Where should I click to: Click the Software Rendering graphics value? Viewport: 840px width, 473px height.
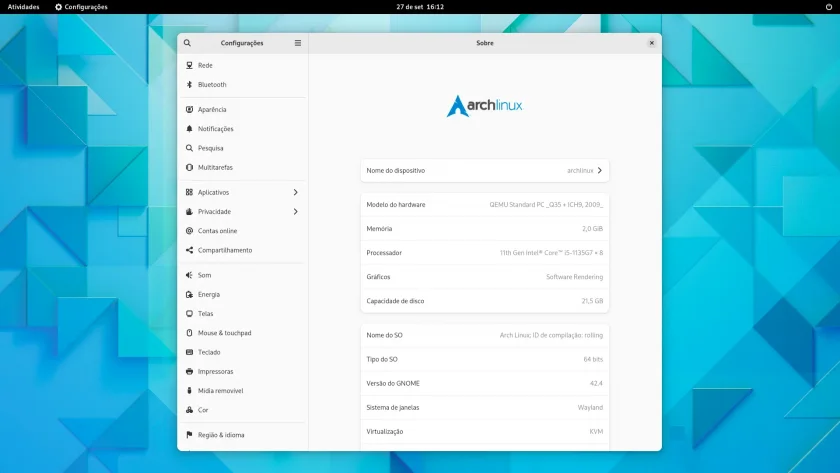574,277
